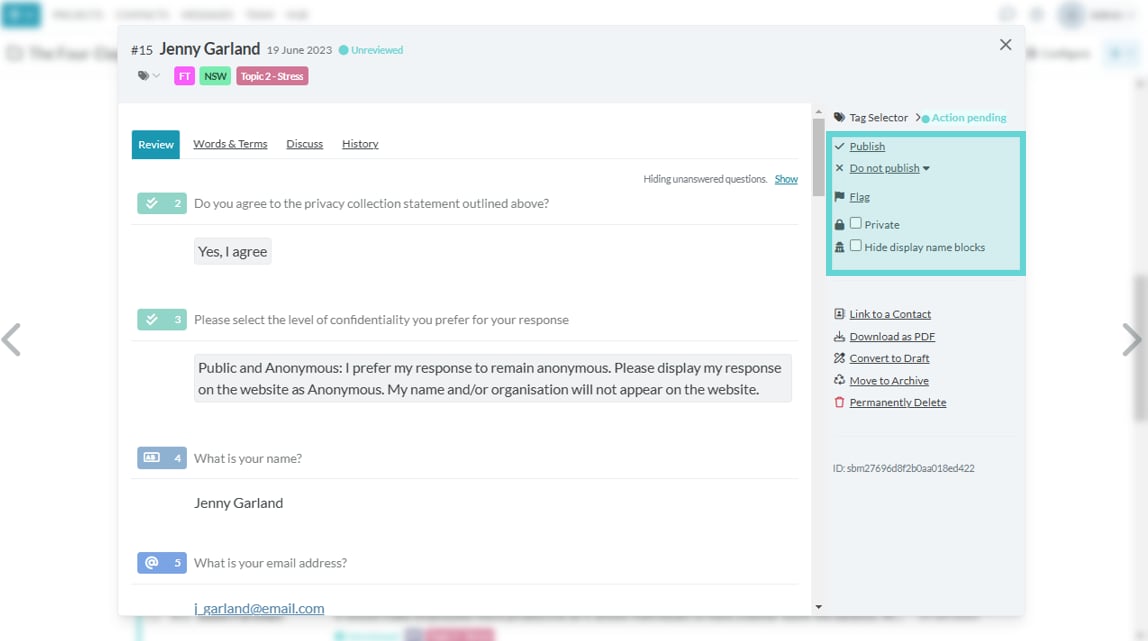Click the flag icon
The height and width of the screenshot is (641, 1148).
[x=839, y=197]
